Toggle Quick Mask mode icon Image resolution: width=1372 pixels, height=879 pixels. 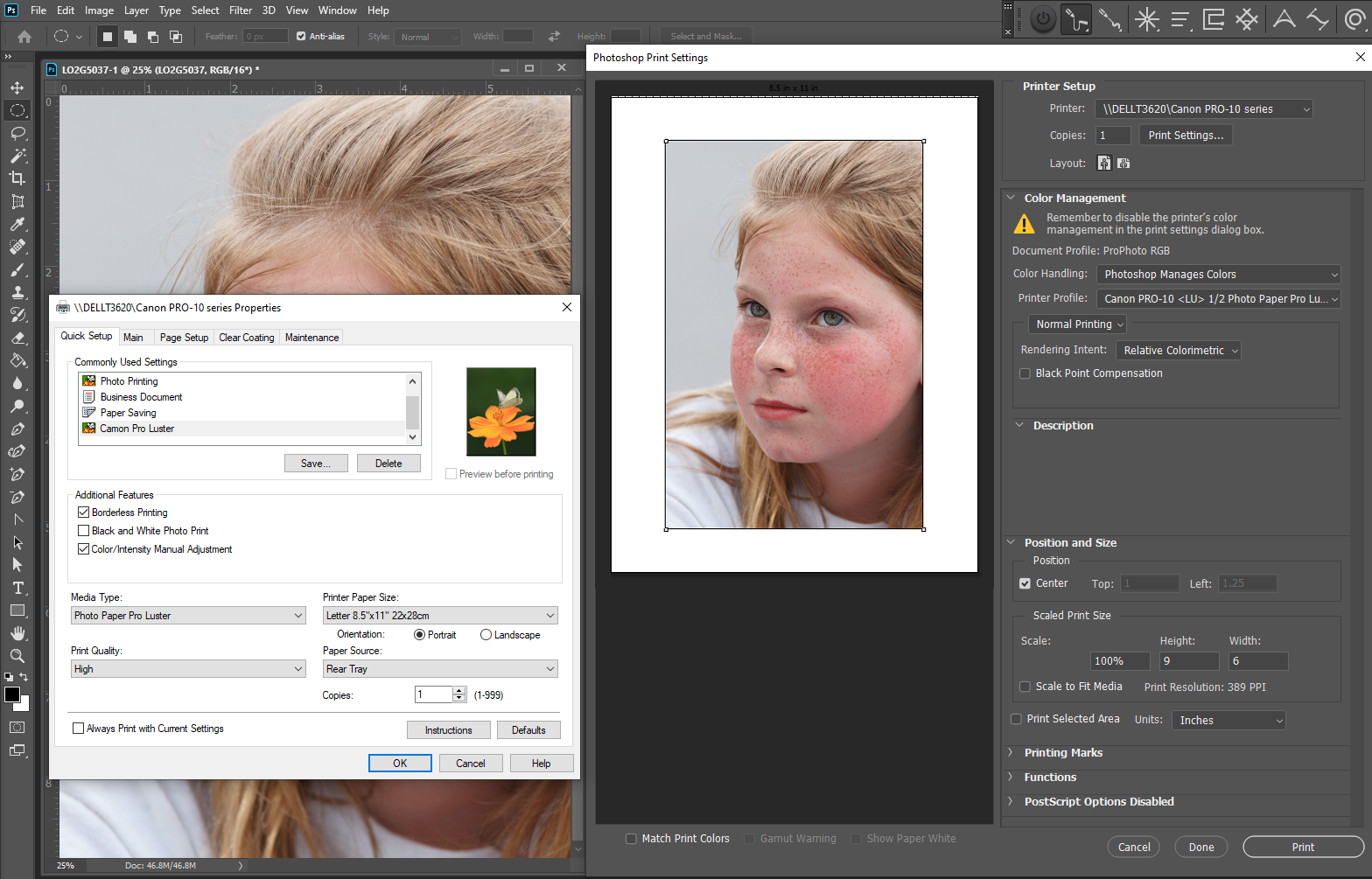pos(17,727)
